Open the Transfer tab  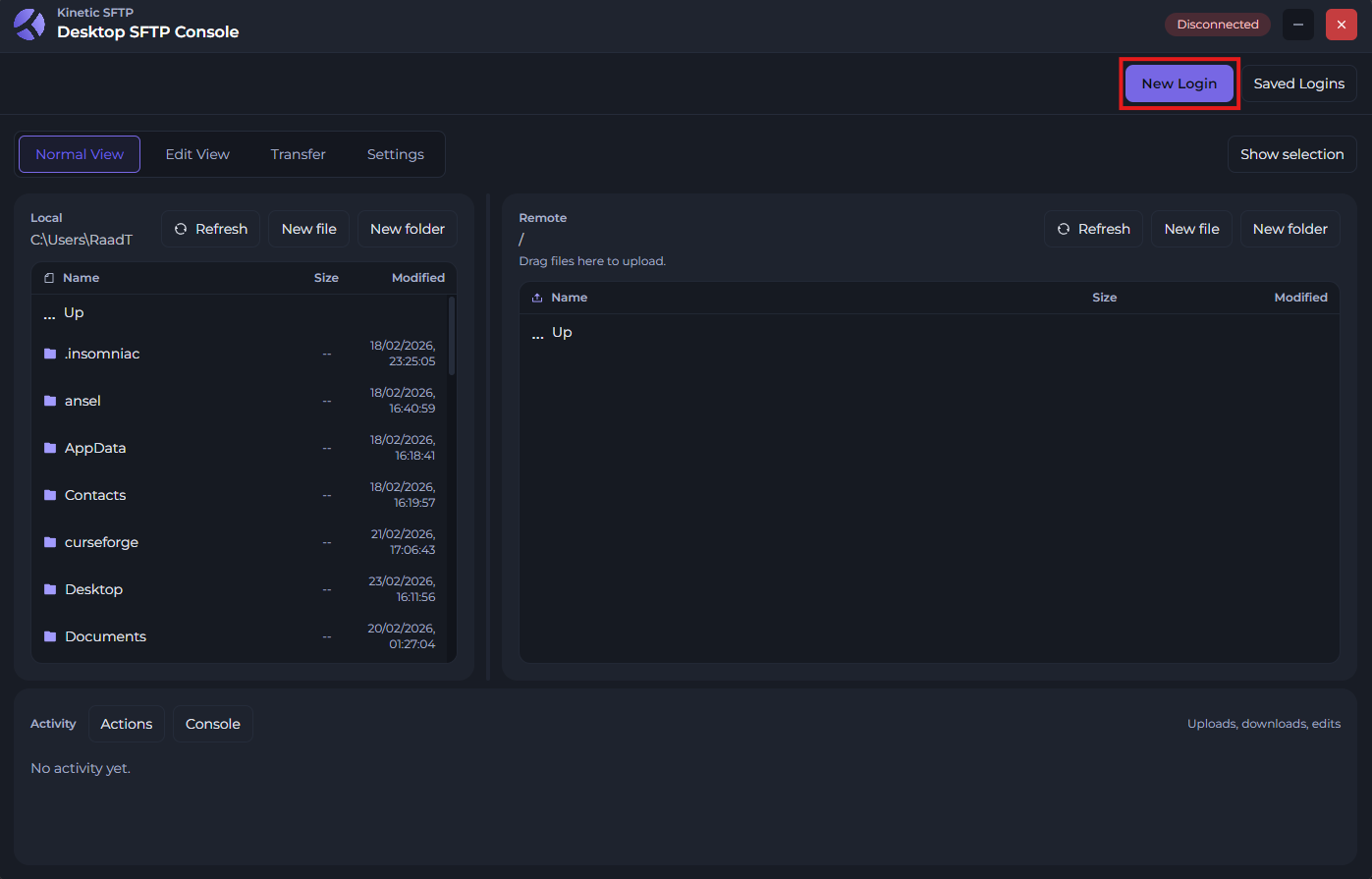click(x=299, y=154)
